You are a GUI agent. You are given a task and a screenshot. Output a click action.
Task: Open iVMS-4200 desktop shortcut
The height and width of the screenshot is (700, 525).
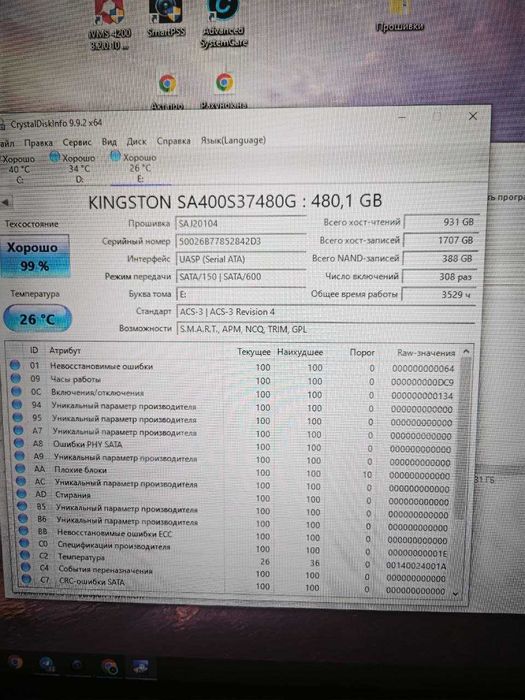point(109,25)
